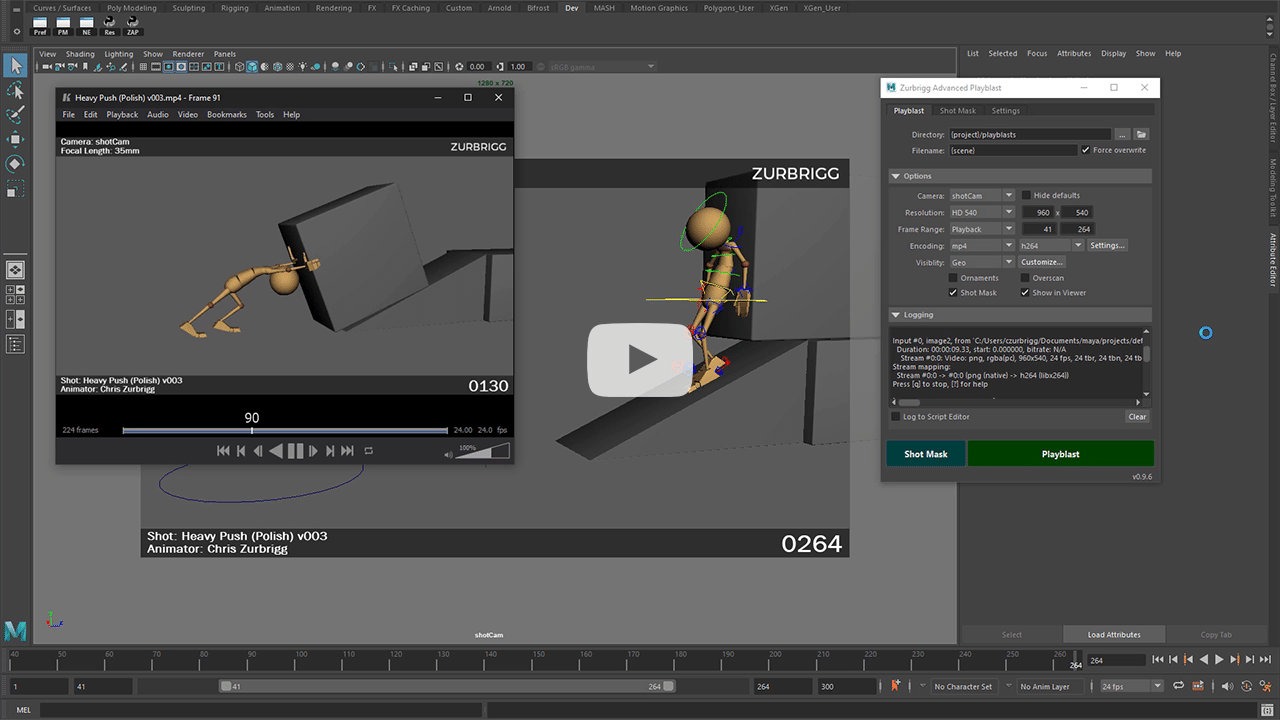
Task: Open the 24 fps frame rate dropdown
Action: (1132, 687)
